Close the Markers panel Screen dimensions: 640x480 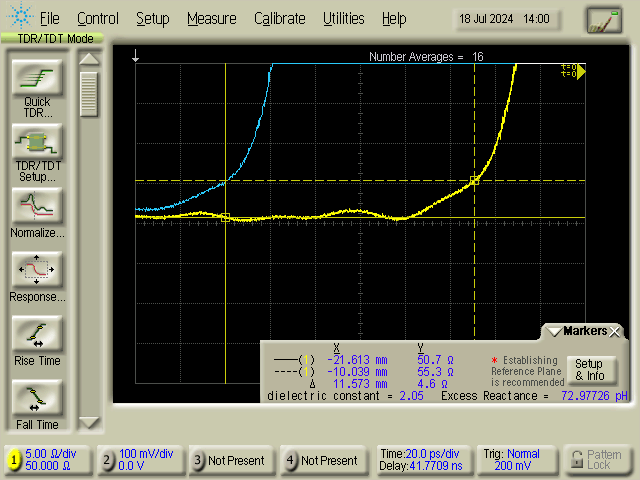click(x=614, y=331)
